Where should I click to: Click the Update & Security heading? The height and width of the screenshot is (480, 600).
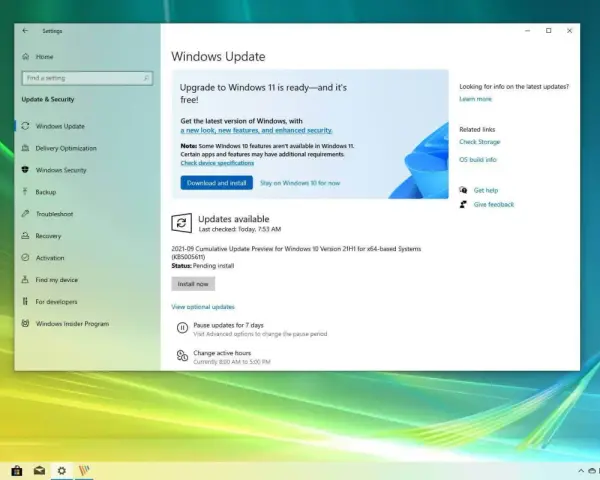pyautogui.click(x=48, y=99)
